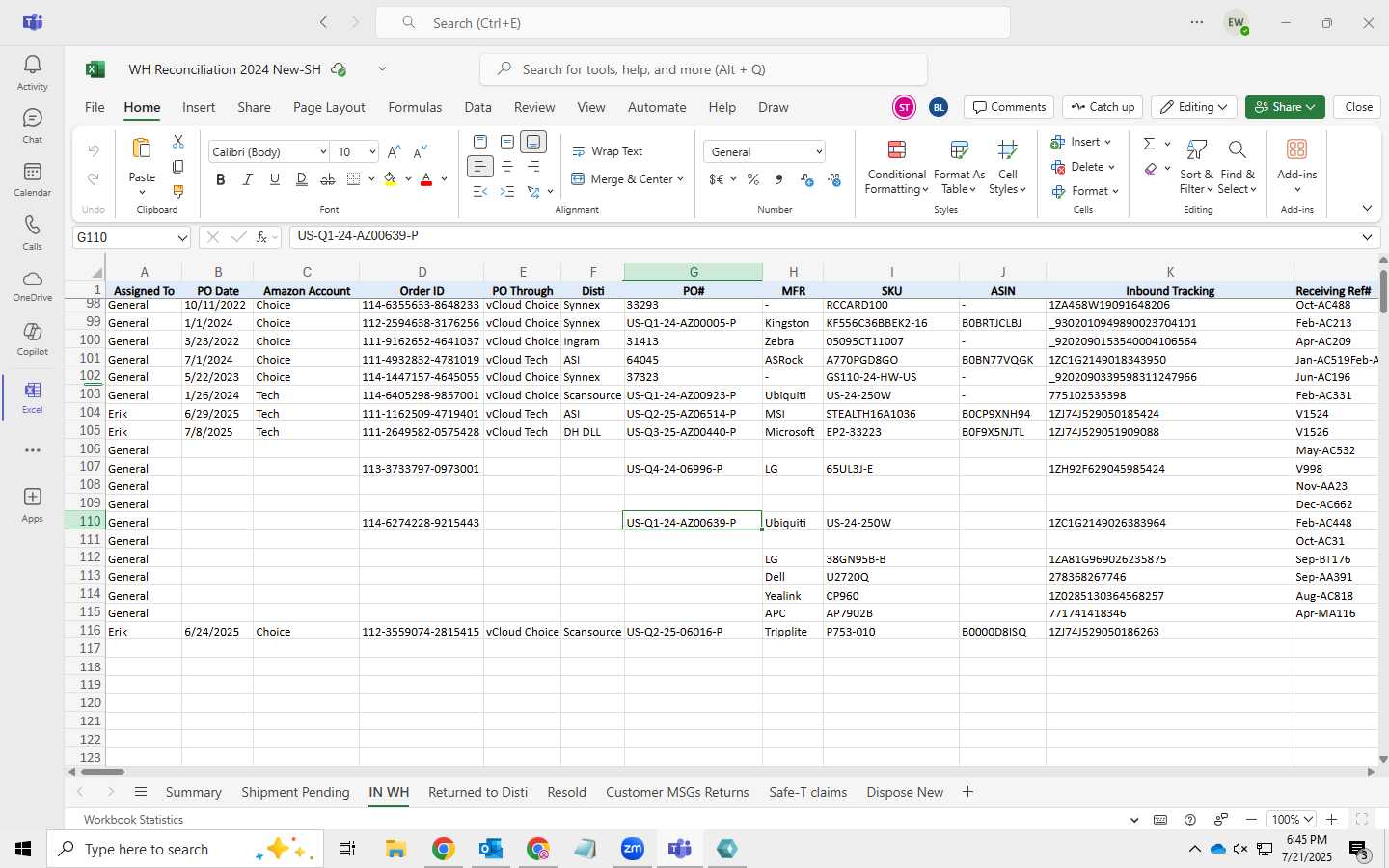
Task: Click the Percent Style icon
Action: tap(753, 179)
